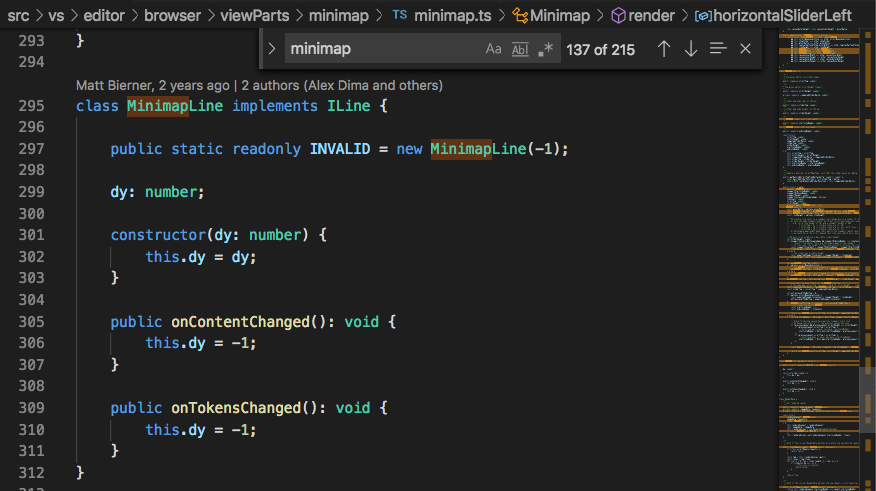Click the render method cube icon in breadcrumbs

(x=618, y=16)
